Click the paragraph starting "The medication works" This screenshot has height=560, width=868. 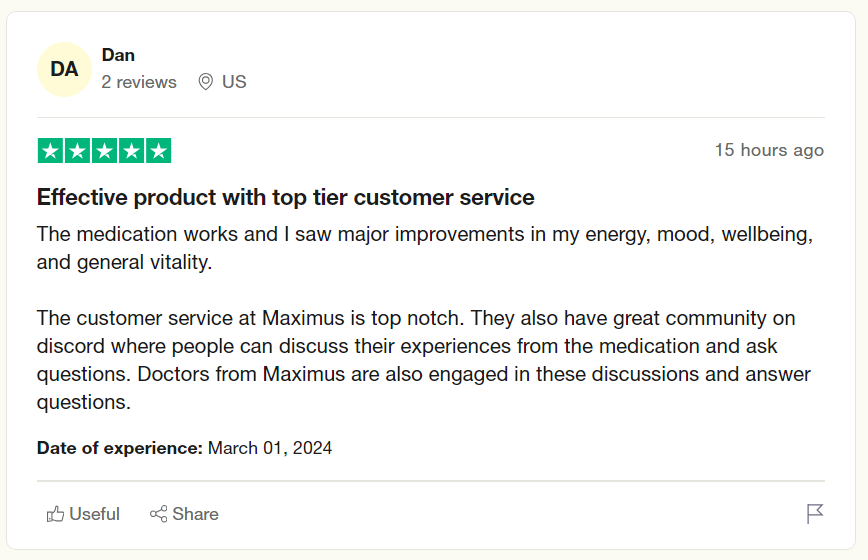tap(424, 248)
